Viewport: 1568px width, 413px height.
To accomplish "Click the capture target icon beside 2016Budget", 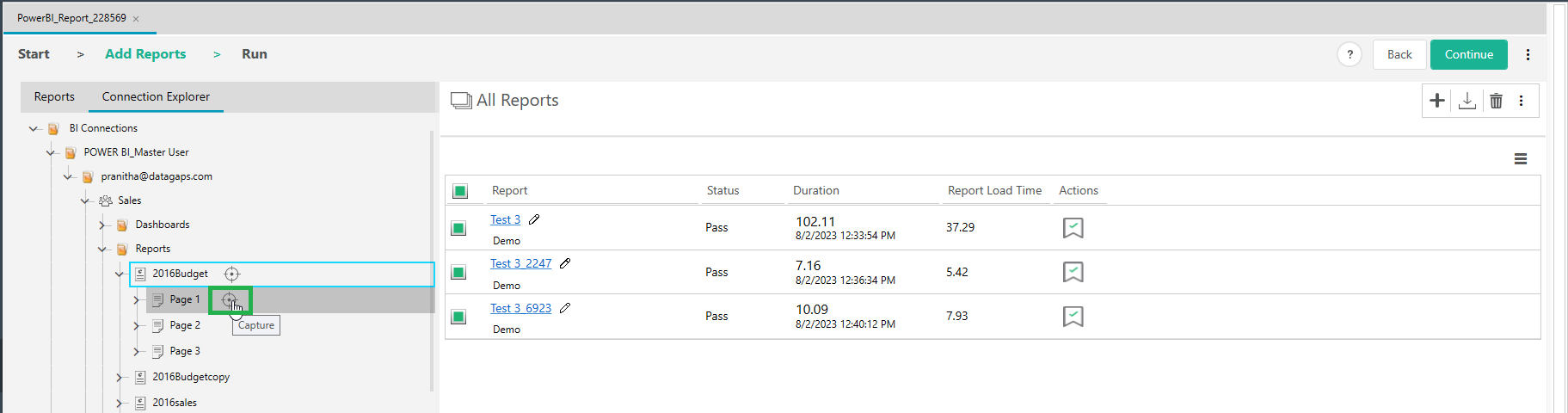I will point(231,274).
